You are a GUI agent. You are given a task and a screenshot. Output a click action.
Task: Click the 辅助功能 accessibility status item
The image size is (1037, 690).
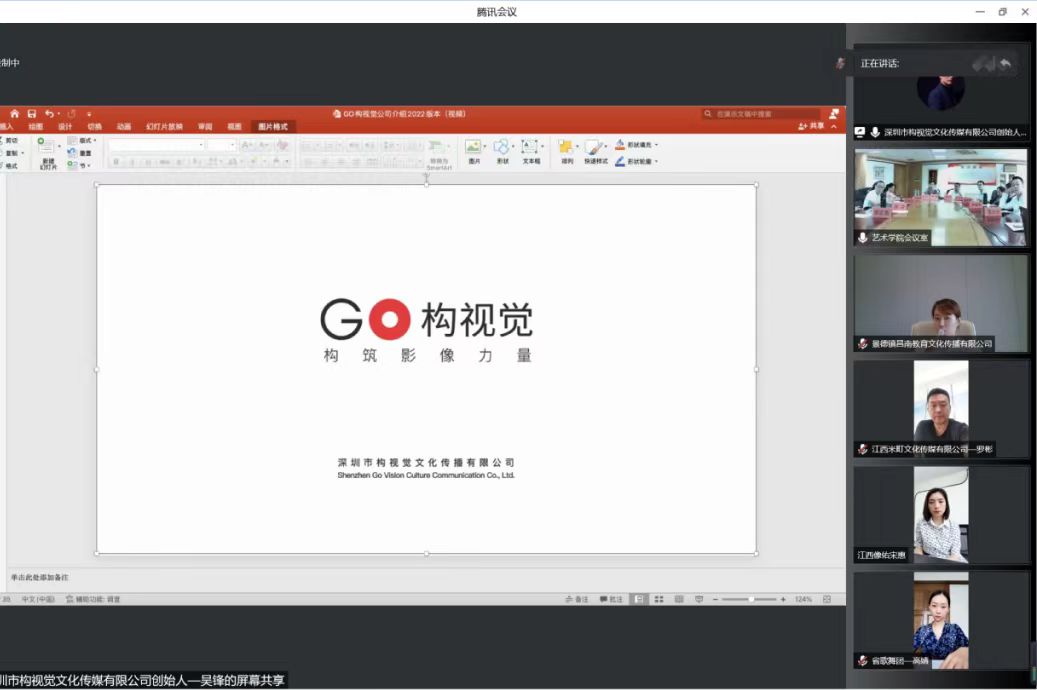[93, 599]
